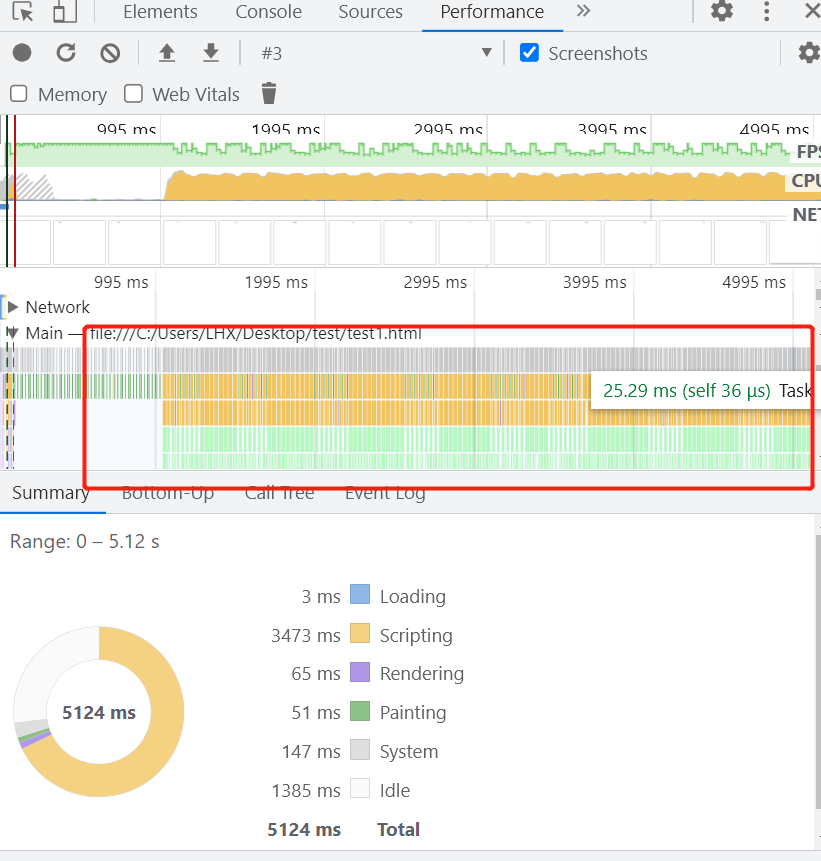This screenshot has height=861, width=821.
Task: Switch to the Event Log tab
Action: click(385, 493)
